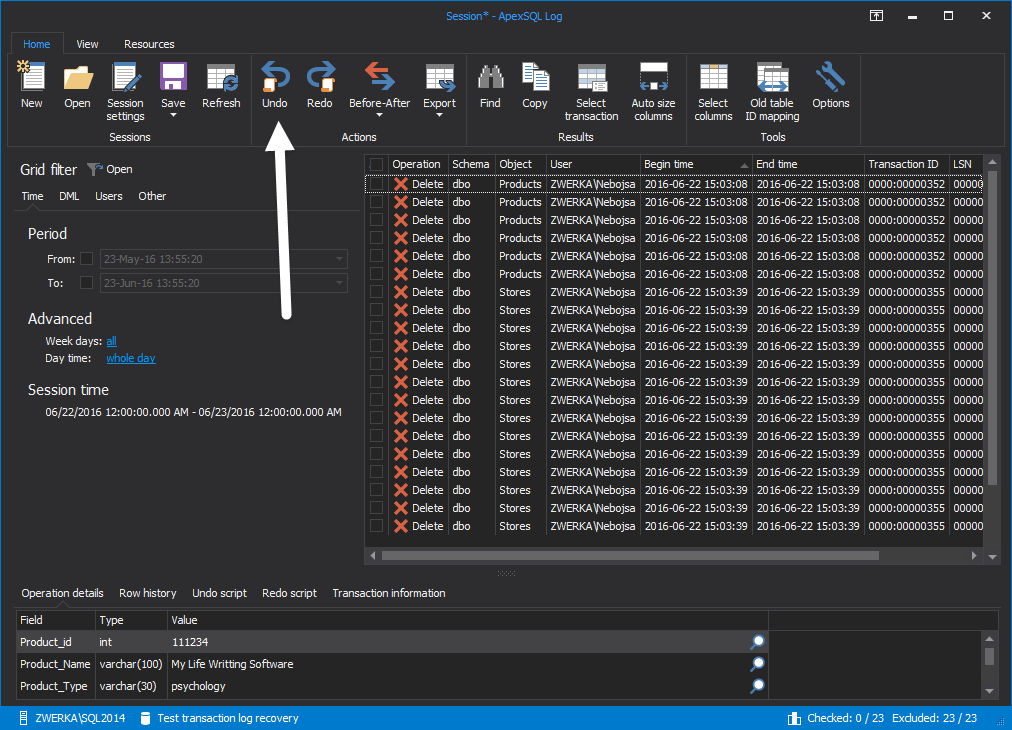Open the Transaction information tab

point(389,593)
